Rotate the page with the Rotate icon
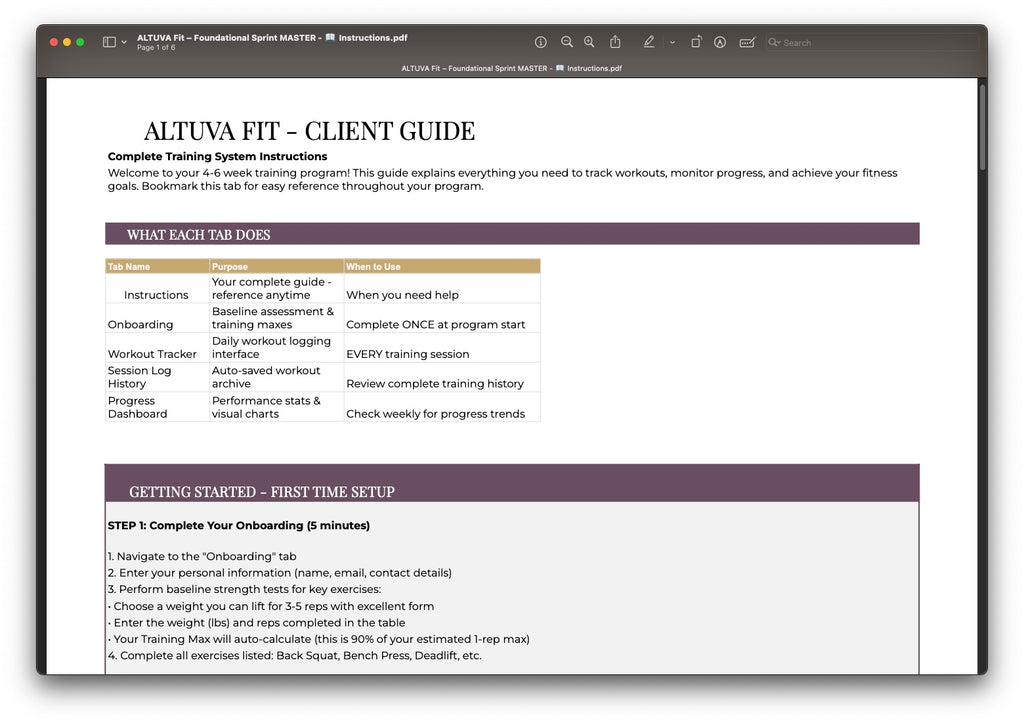Screen dimensions: 1024x723 pyautogui.click(x=696, y=42)
